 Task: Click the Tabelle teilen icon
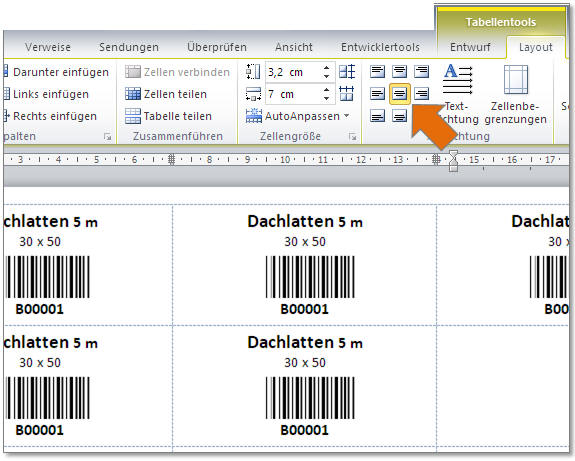click(132, 116)
